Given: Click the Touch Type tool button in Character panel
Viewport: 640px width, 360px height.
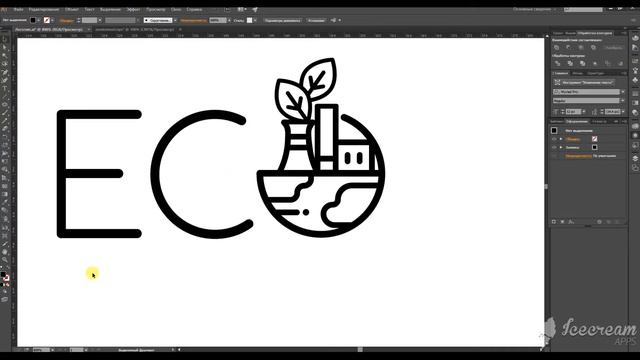Looking at the screenshot, I should pyautogui.click(x=584, y=82).
